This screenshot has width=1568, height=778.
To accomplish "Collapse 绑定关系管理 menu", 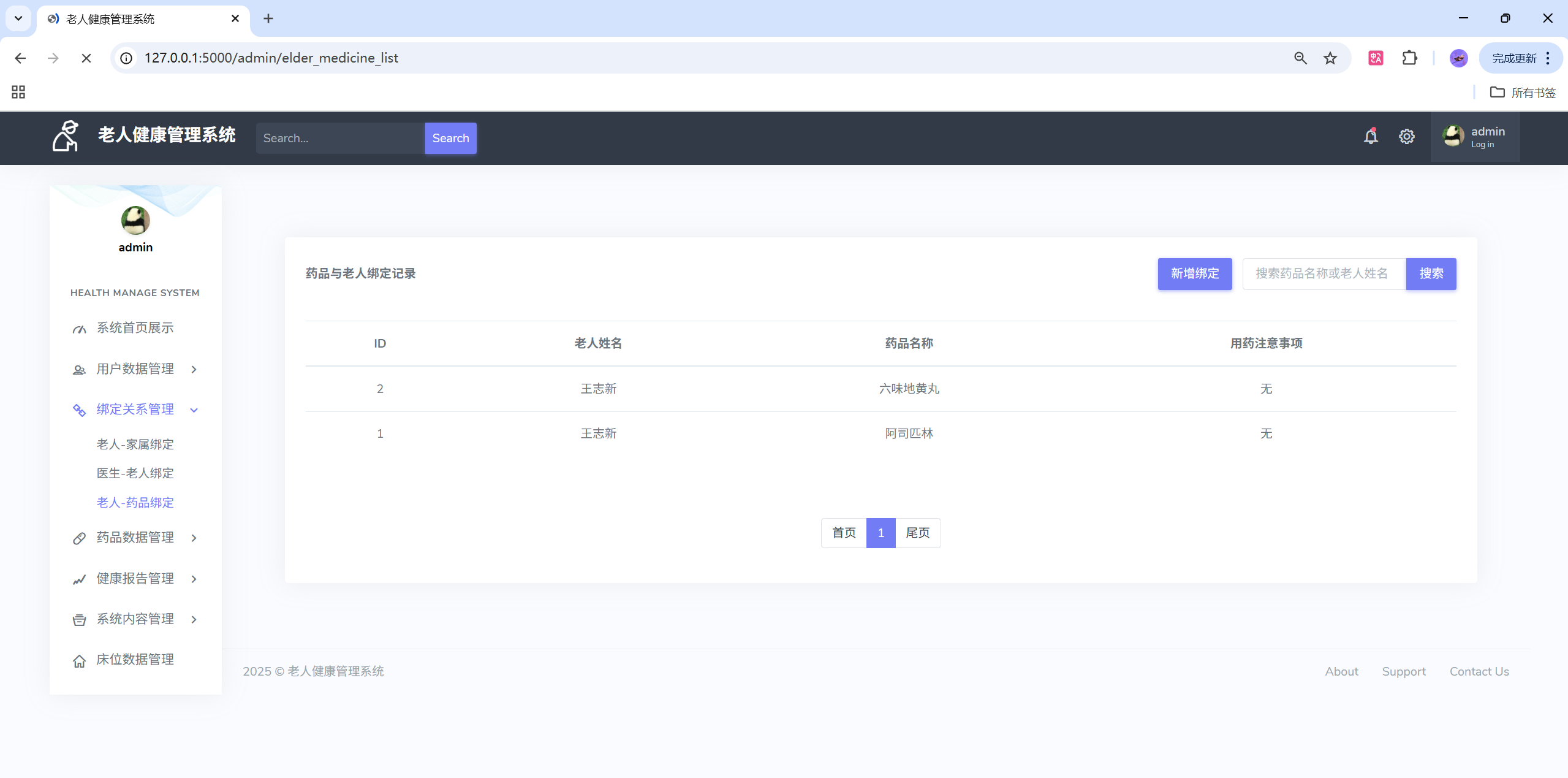I will [x=135, y=410].
